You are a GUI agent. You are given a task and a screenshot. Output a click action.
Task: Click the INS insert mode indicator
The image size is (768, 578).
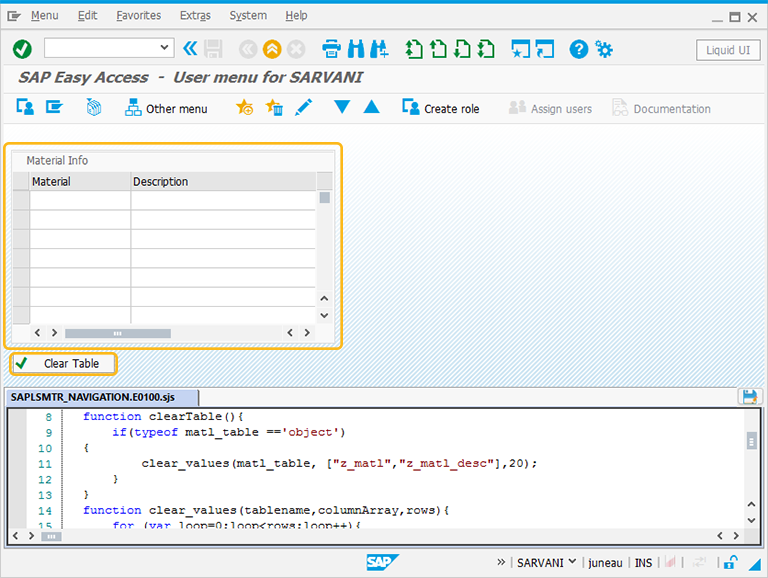tap(643, 563)
